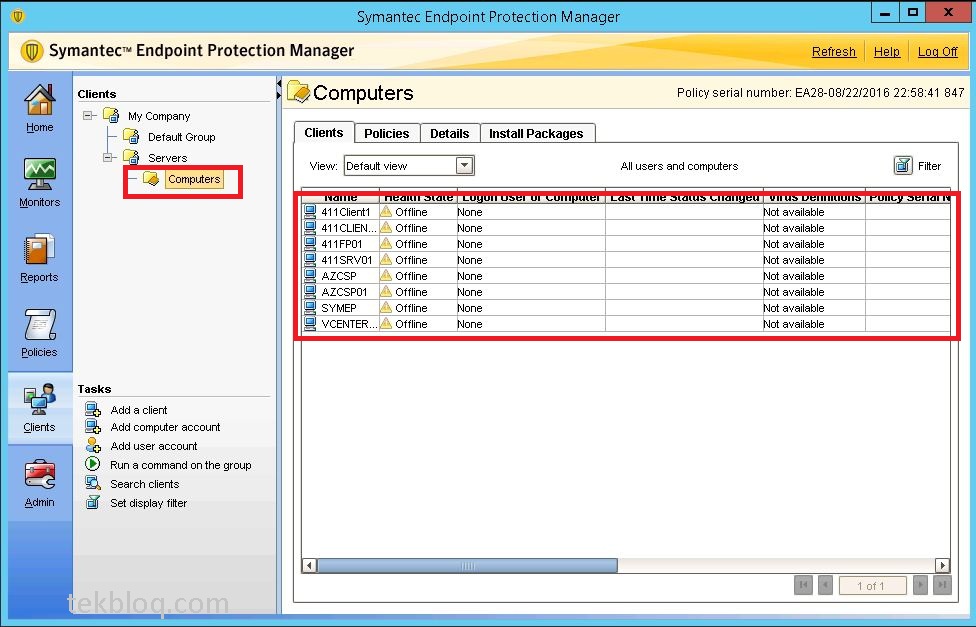Open the Reports section icon

pyautogui.click(x=40, y=250)
